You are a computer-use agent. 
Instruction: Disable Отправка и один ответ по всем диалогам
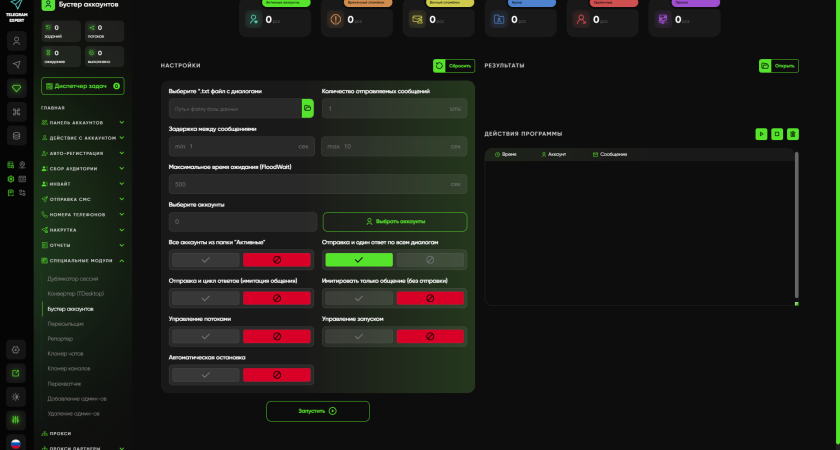[430, 260]
